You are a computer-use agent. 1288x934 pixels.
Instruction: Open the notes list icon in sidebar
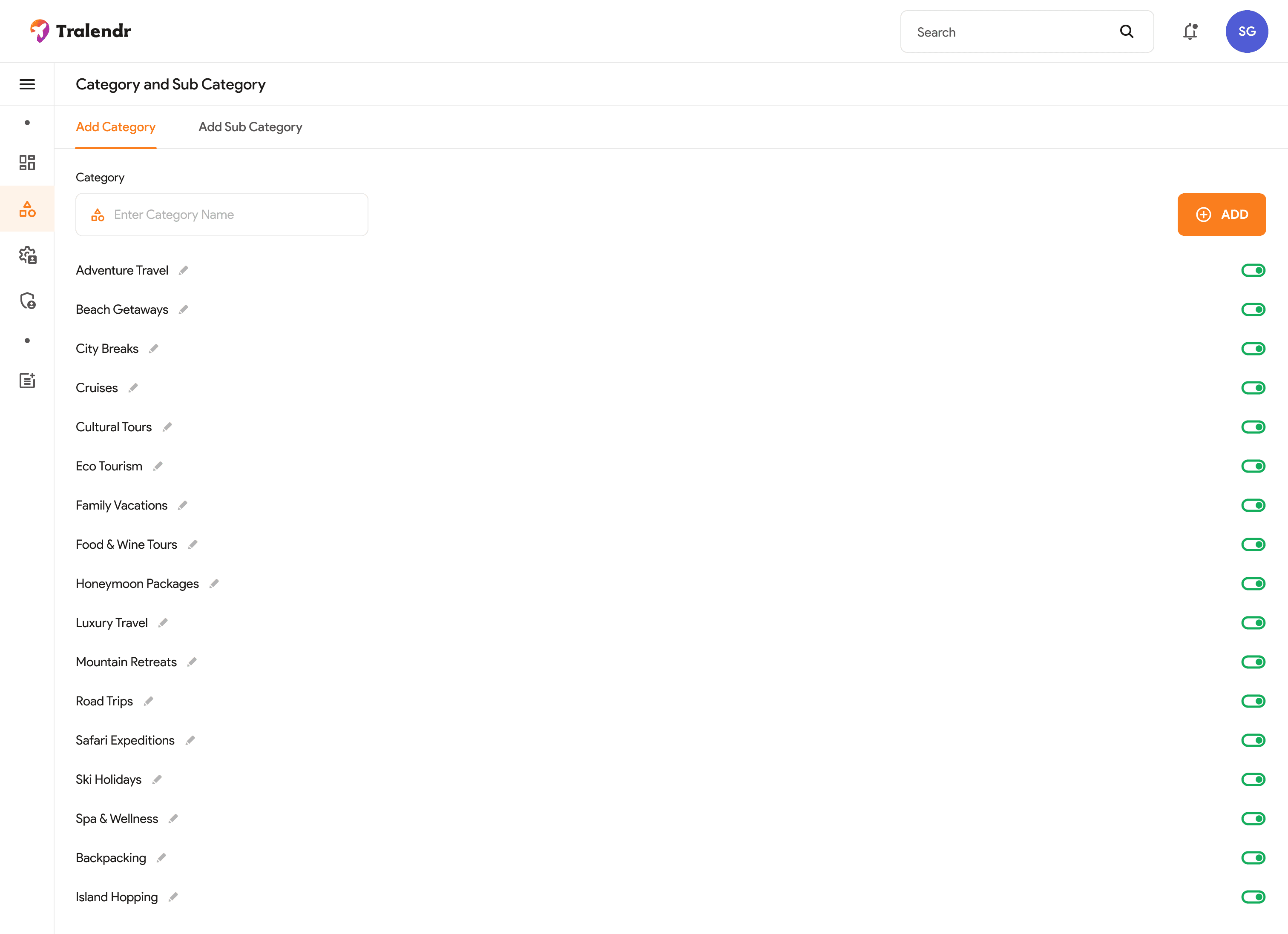click(x=27, y=380)
